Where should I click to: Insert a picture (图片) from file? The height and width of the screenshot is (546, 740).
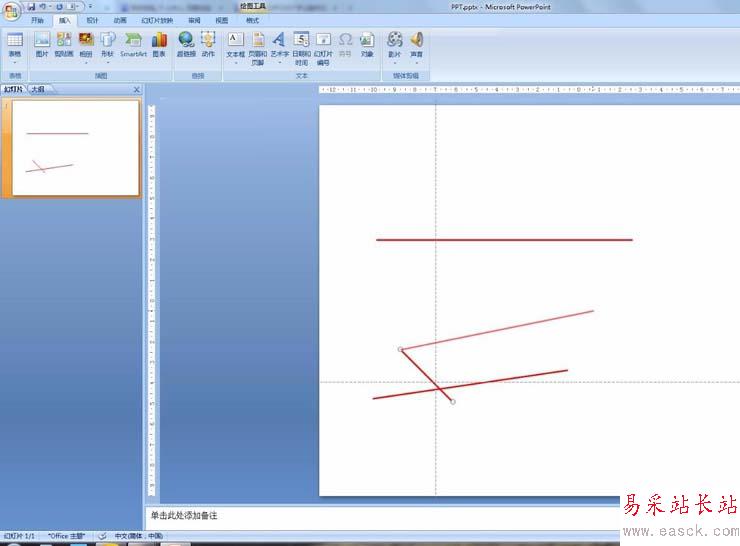coord(42,45)
